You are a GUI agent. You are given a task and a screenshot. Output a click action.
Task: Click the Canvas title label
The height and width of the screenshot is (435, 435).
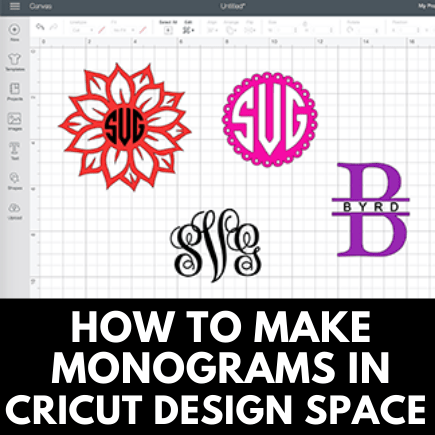pyautogui.click(x=40, y=6)
